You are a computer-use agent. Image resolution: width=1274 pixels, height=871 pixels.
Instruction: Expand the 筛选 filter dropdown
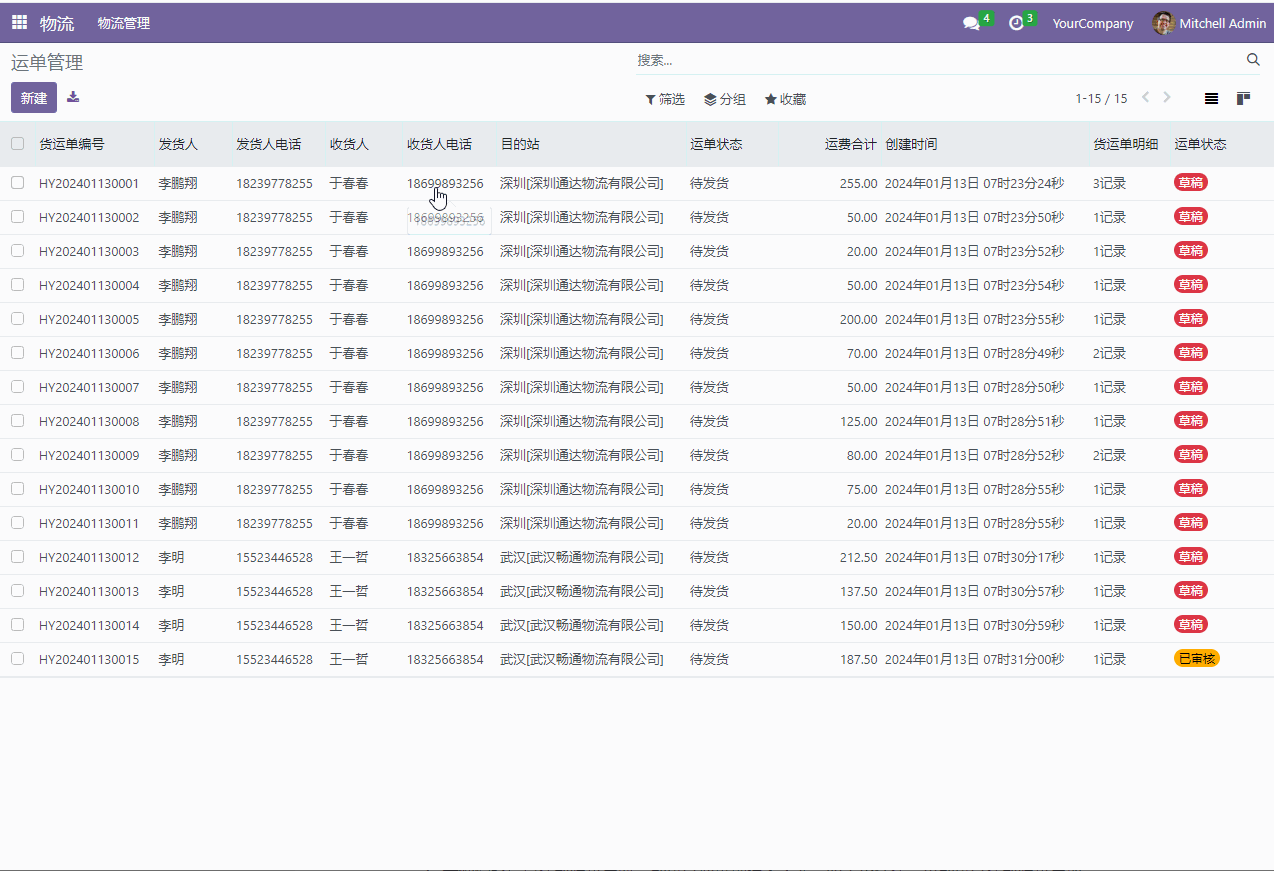tap(665, 99)
